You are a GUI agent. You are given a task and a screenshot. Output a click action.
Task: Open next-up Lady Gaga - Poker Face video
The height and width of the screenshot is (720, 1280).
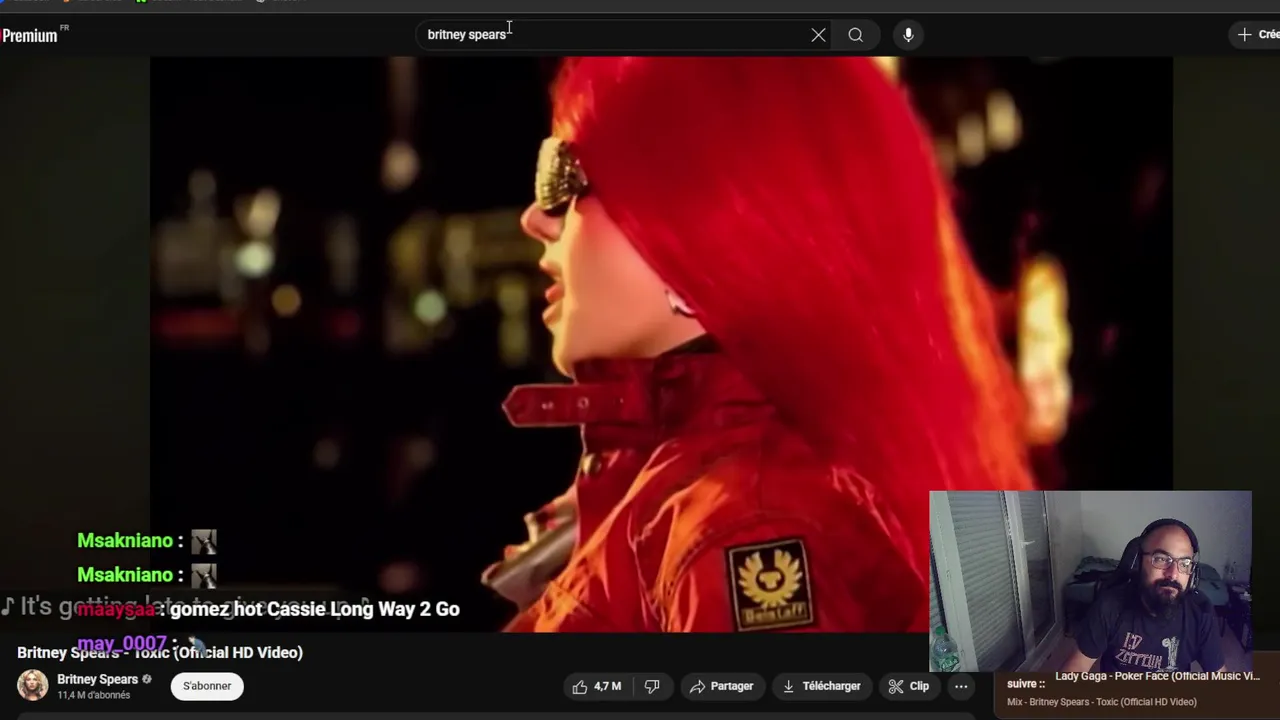(1157, 676)
